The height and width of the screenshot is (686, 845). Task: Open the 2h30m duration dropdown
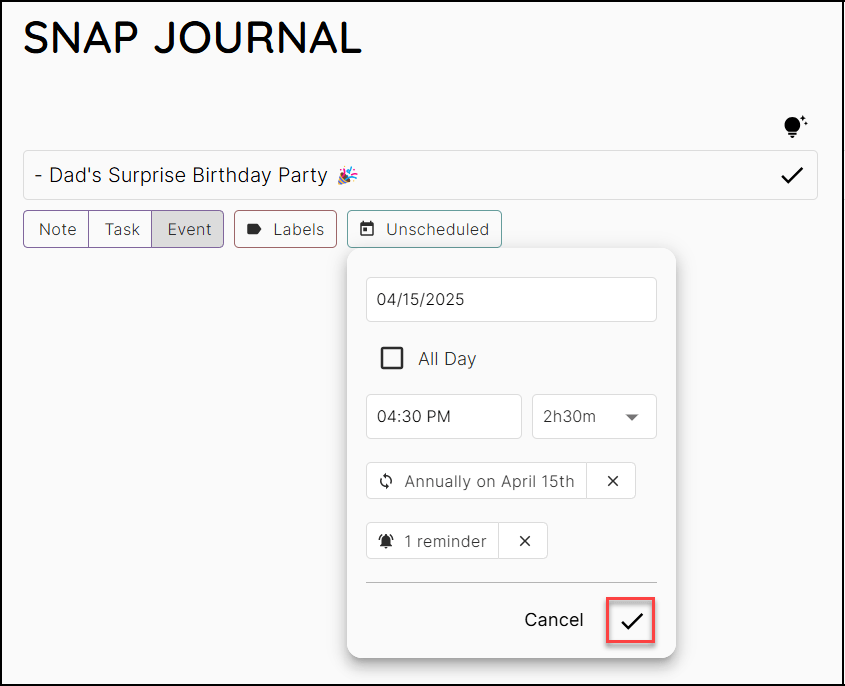tap(594, 417)
